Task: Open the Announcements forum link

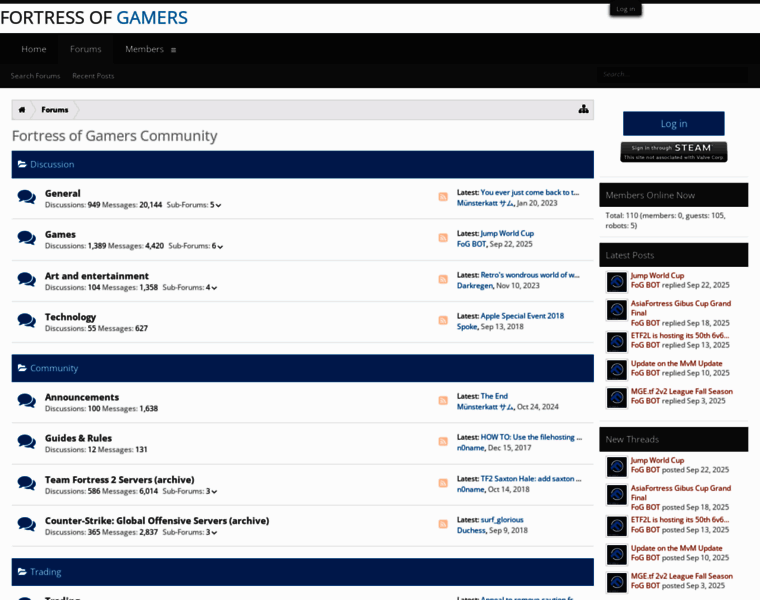Action: tap(82, 397)
